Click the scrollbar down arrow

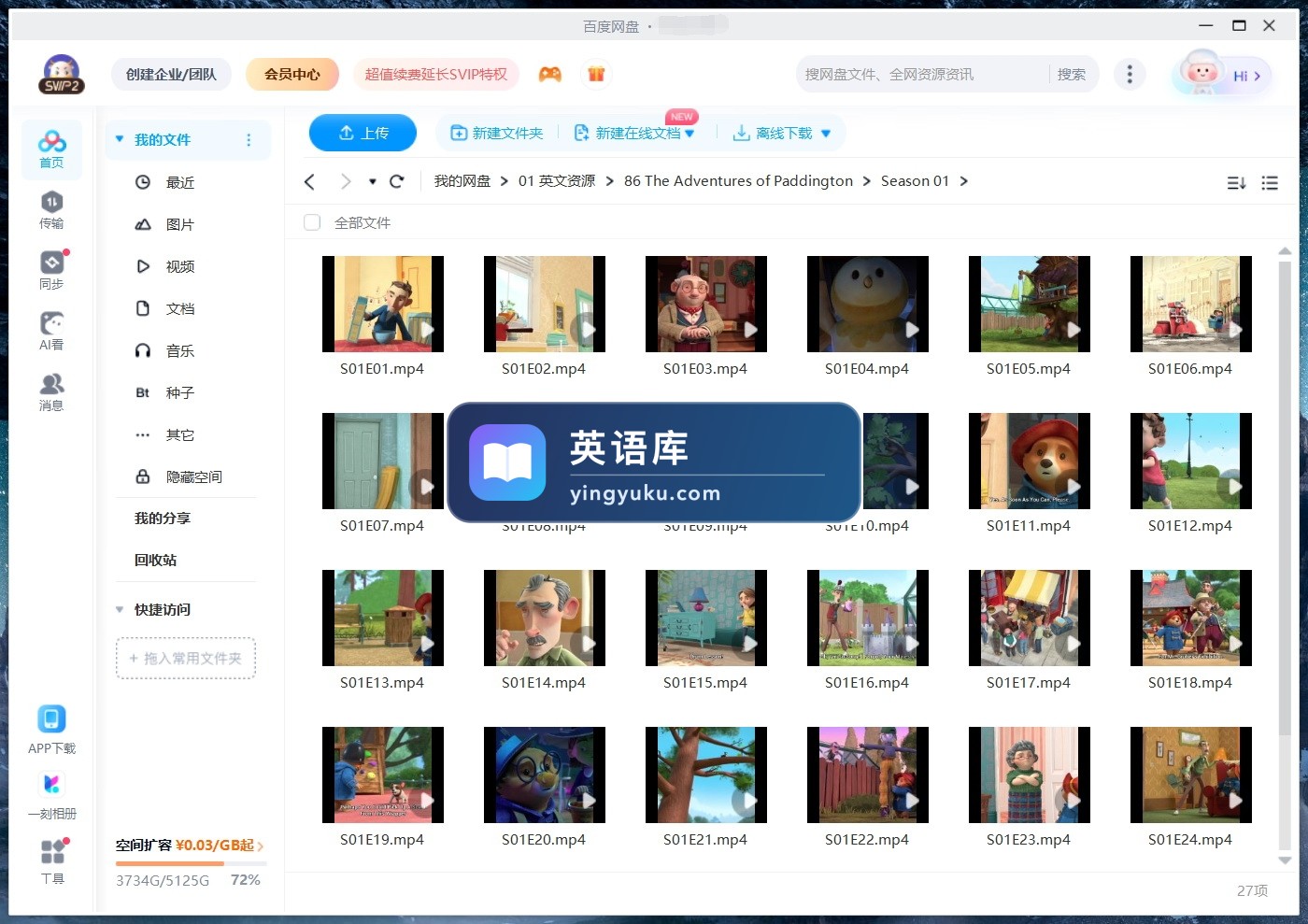1285,860
